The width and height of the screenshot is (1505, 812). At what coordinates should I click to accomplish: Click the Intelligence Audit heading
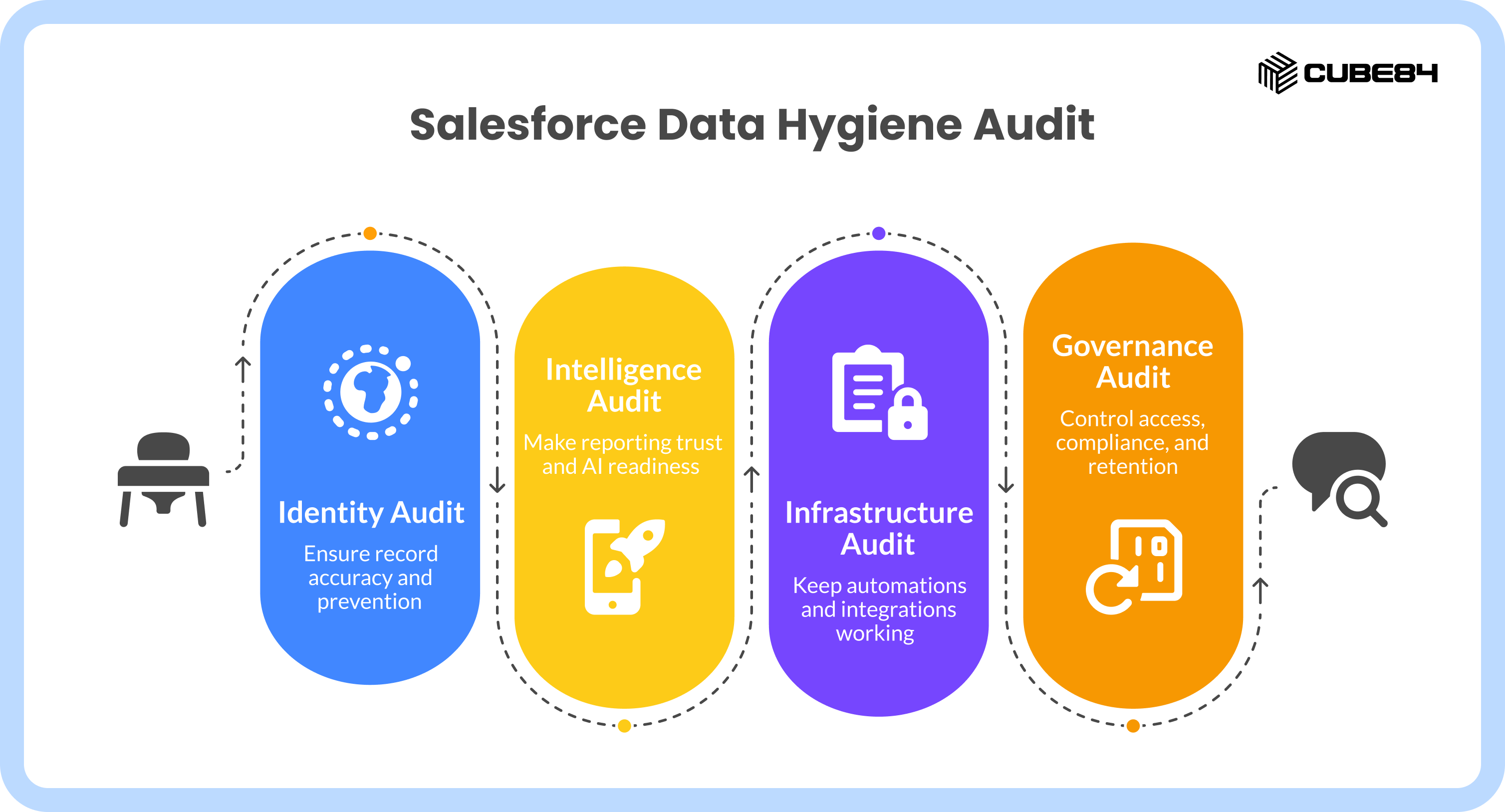coord(624,386)
